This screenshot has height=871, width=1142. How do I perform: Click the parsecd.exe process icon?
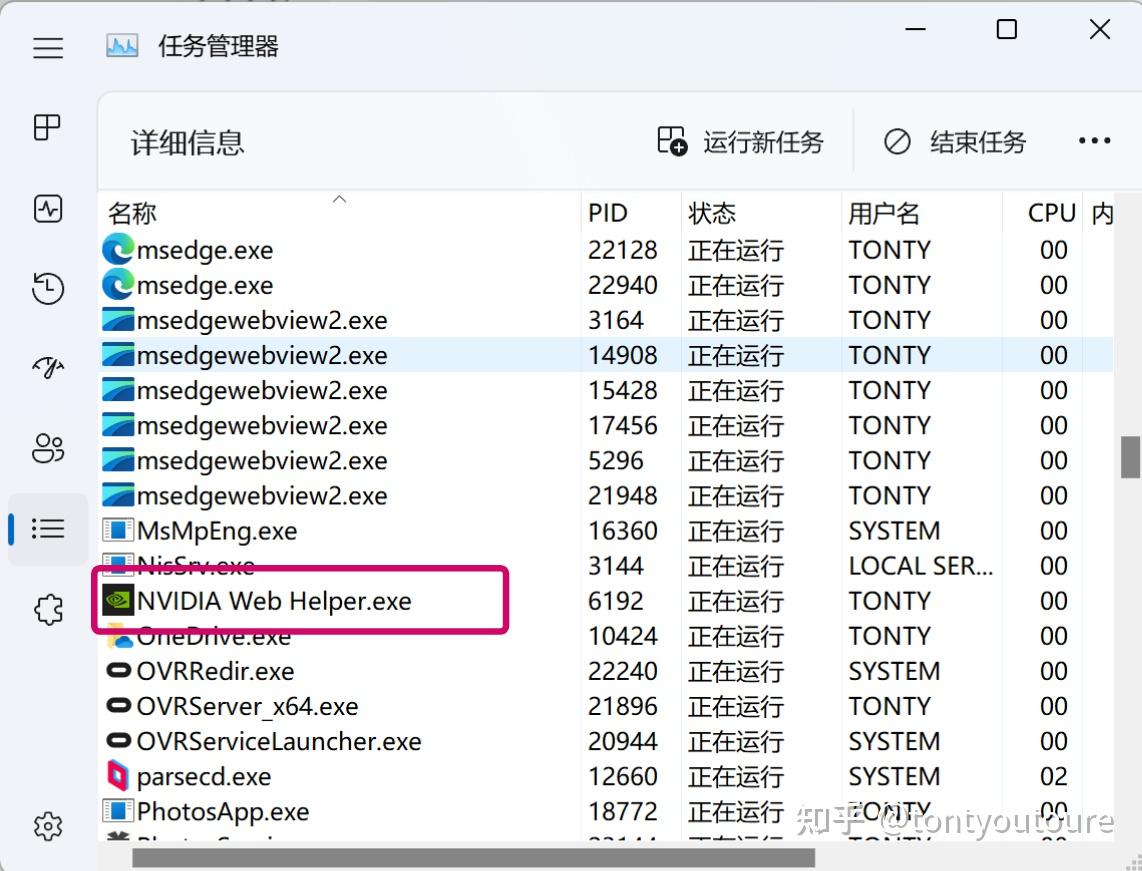click(x=118, y=776)
